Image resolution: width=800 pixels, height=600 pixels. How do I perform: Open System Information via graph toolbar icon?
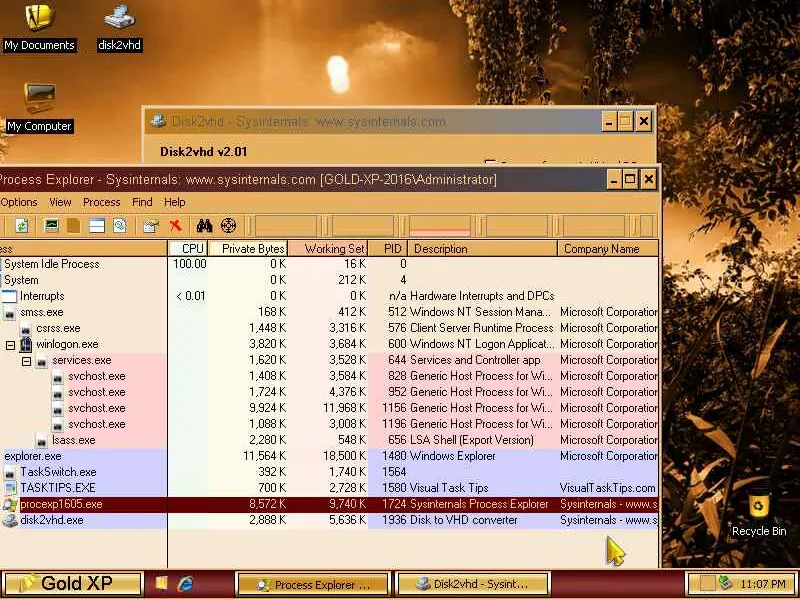52,226
